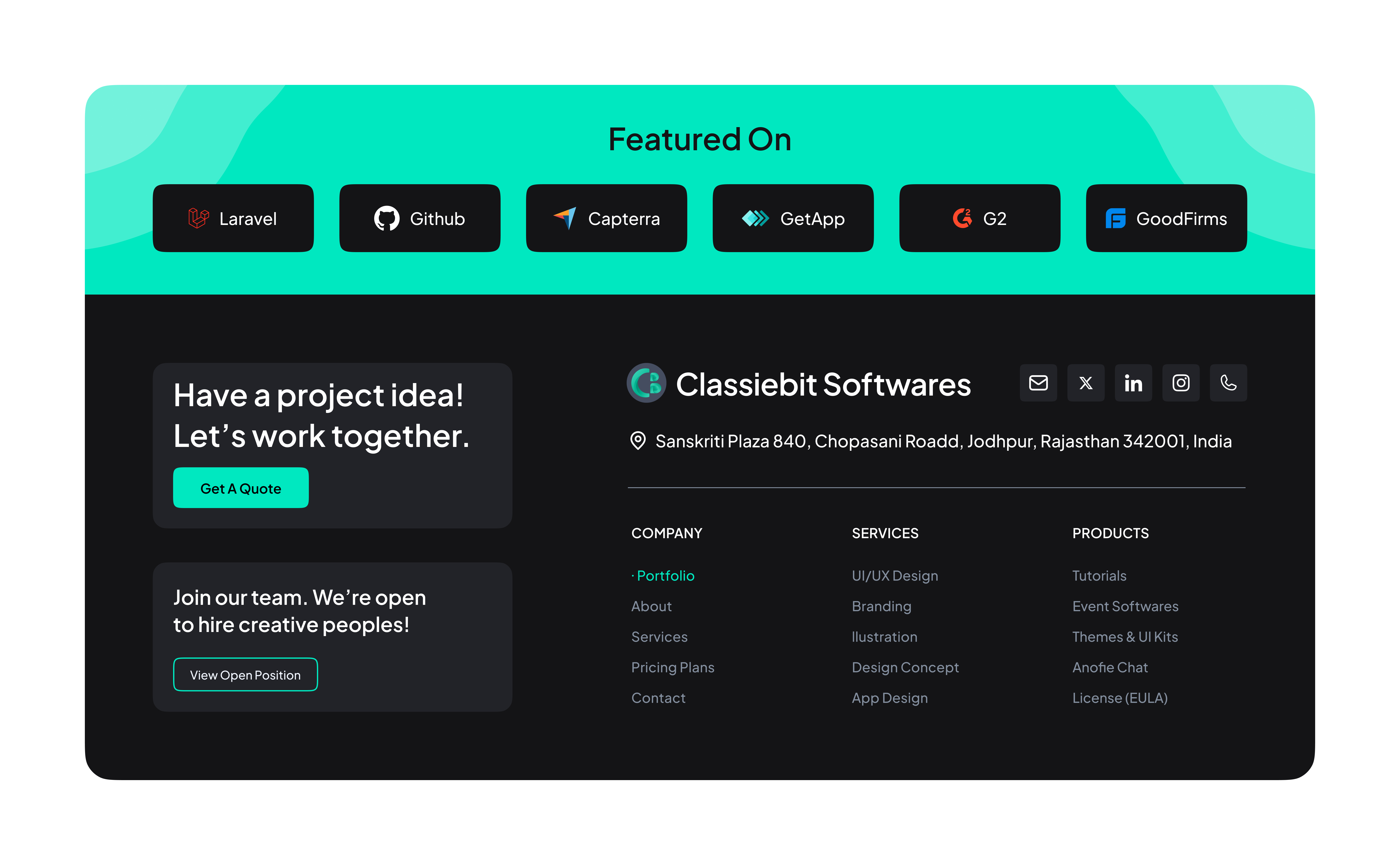Open the Themes & UI Kits link
This screenshot has width=1400, height=865.
[1125, 637]
